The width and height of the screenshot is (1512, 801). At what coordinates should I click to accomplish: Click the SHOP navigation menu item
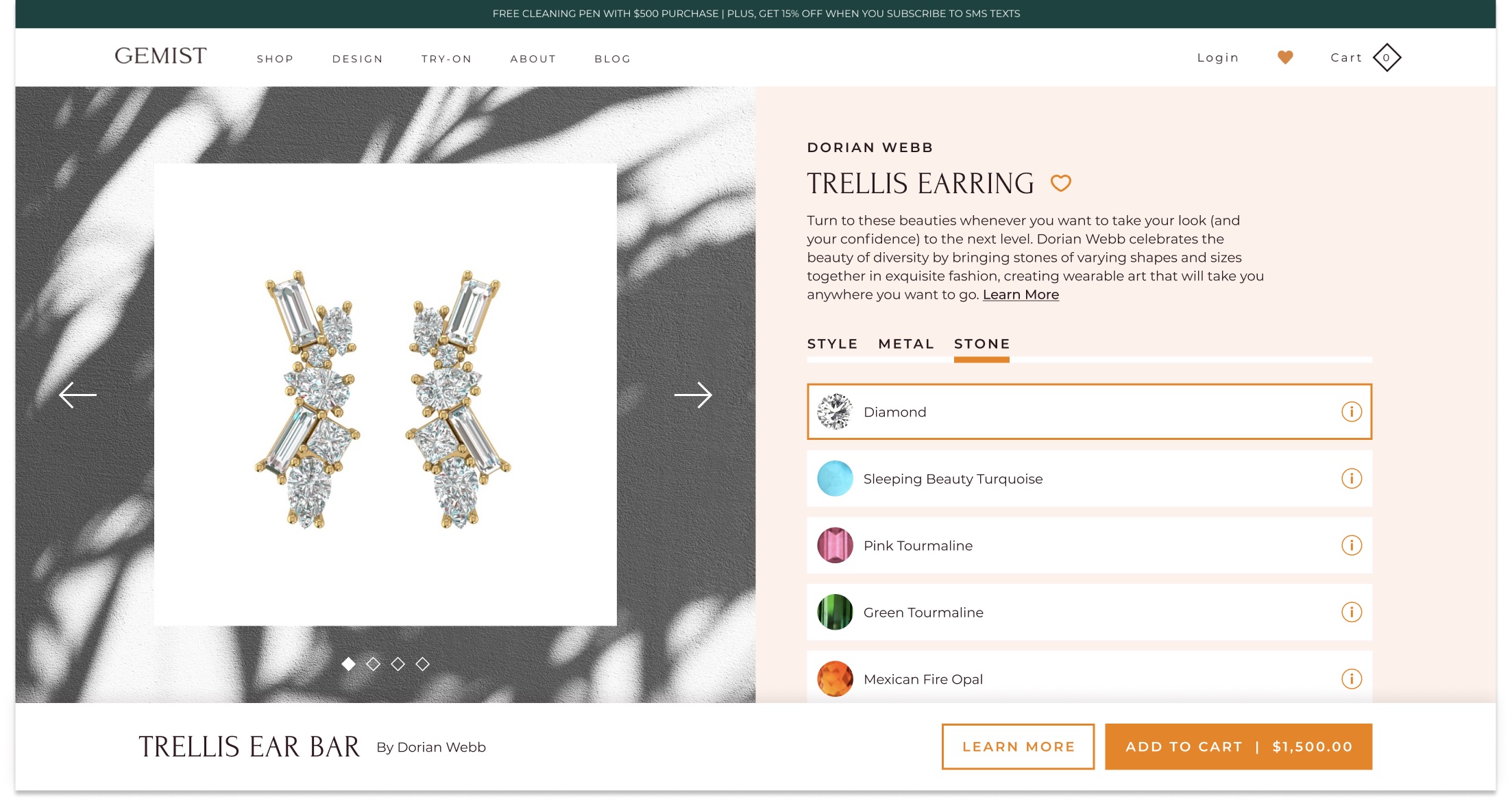tap(275, 58)
